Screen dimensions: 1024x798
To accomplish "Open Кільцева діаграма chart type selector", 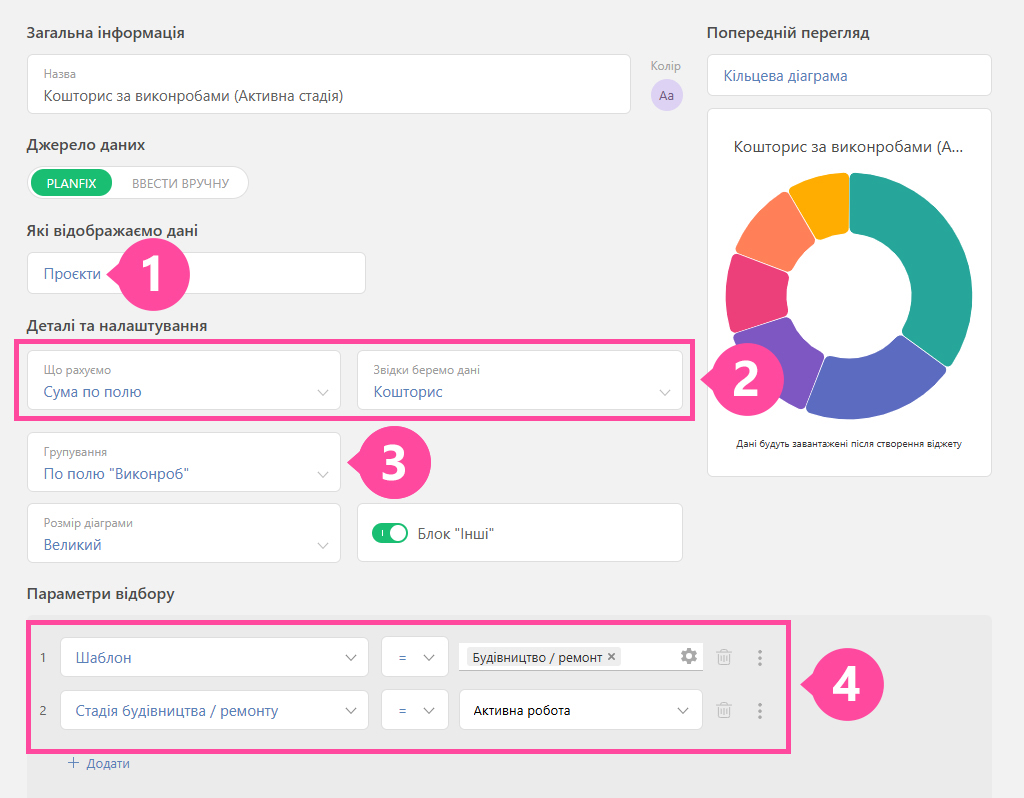I will [849, 76].
